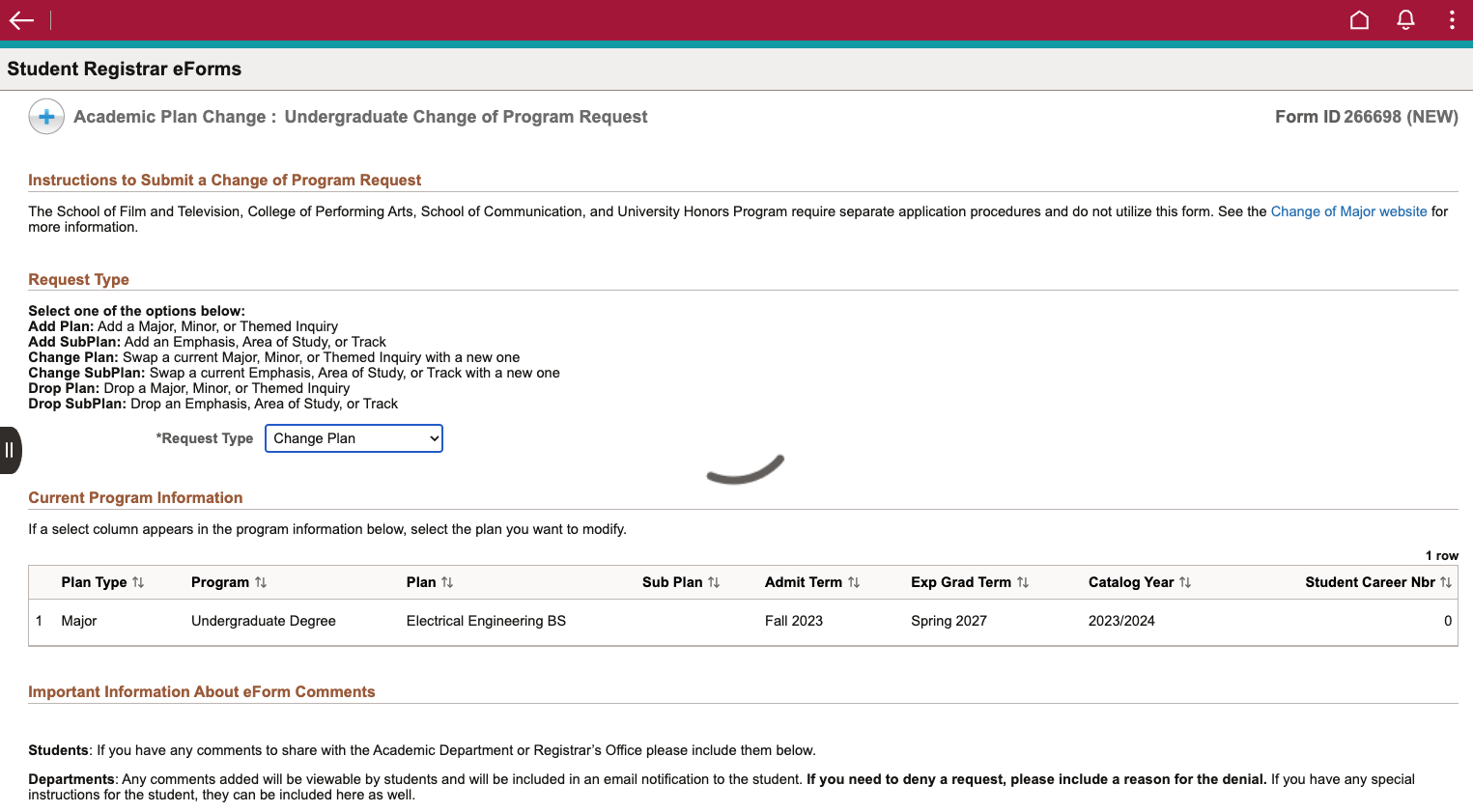Click the Student Registrar eForms title
The width and height of the screenshot is (1473, 812).
(125, 69)
